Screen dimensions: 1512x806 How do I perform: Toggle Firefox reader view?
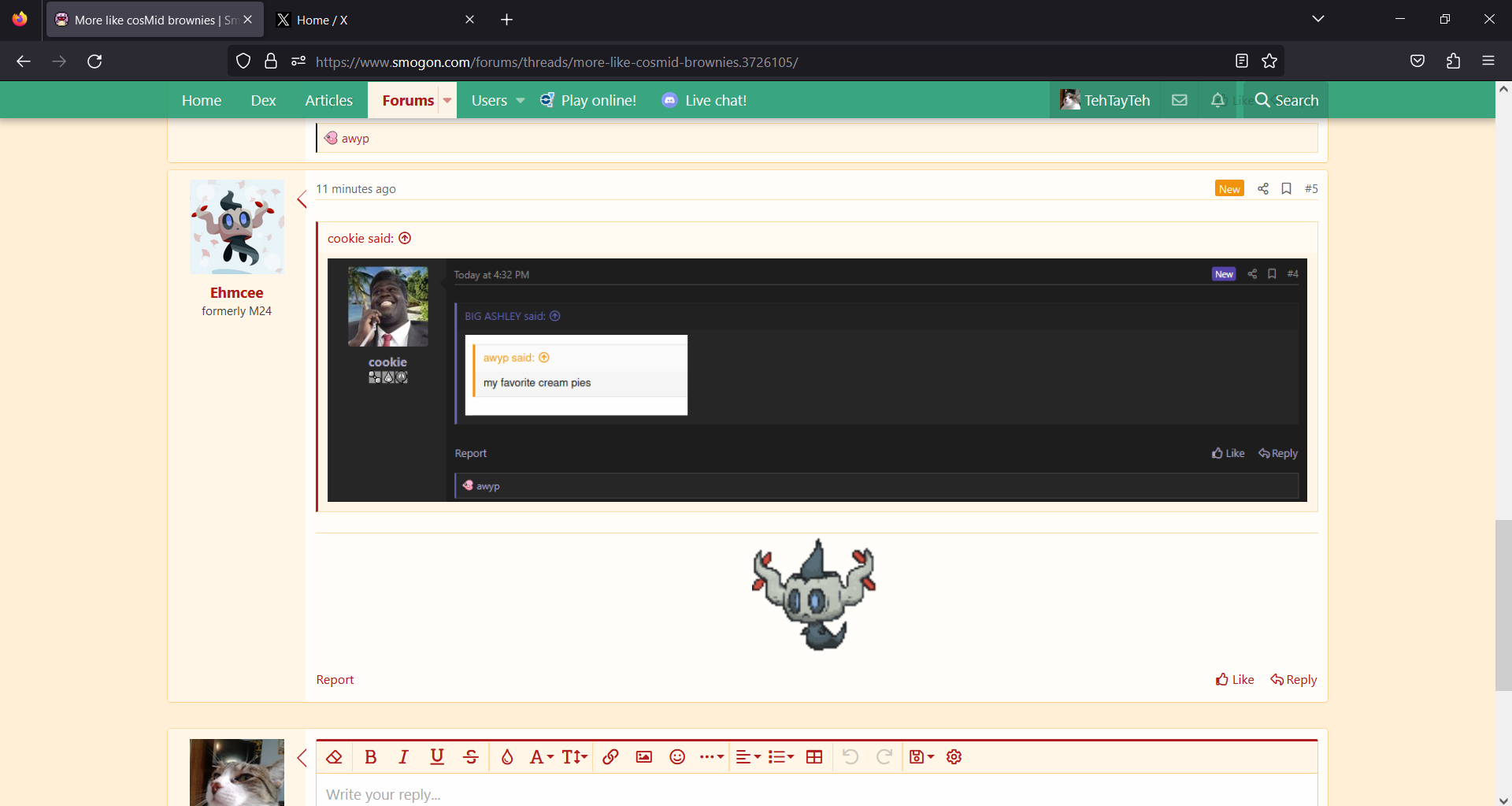[1242, 61]
